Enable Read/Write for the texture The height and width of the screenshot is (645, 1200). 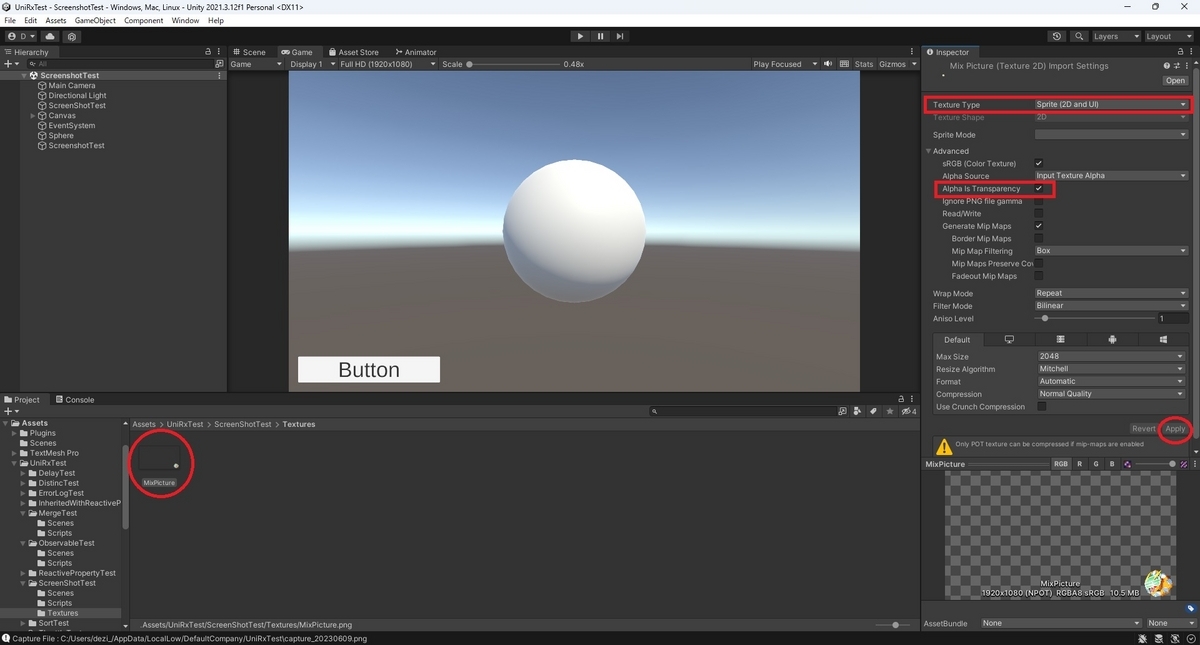tap(1037, 213)
